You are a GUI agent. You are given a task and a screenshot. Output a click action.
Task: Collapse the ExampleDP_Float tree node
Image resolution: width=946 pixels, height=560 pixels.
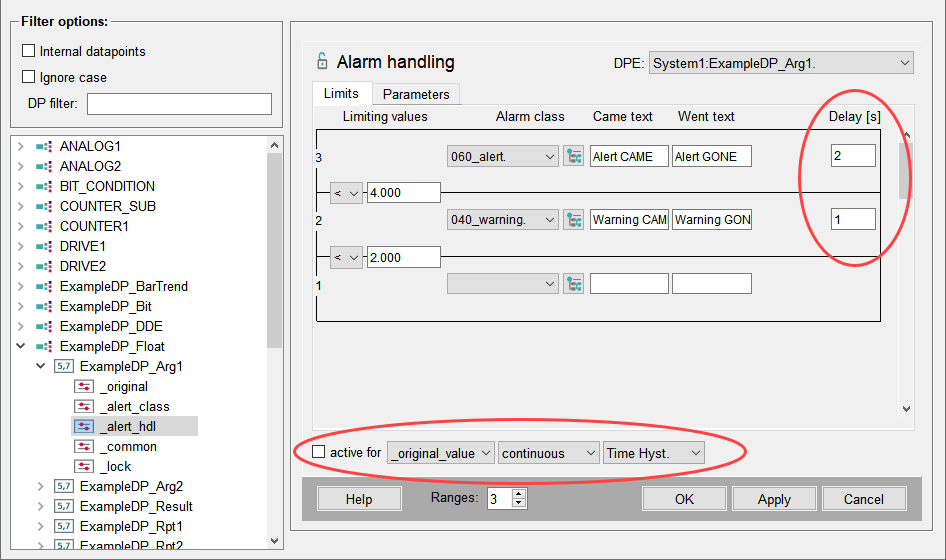coord(21,347)
